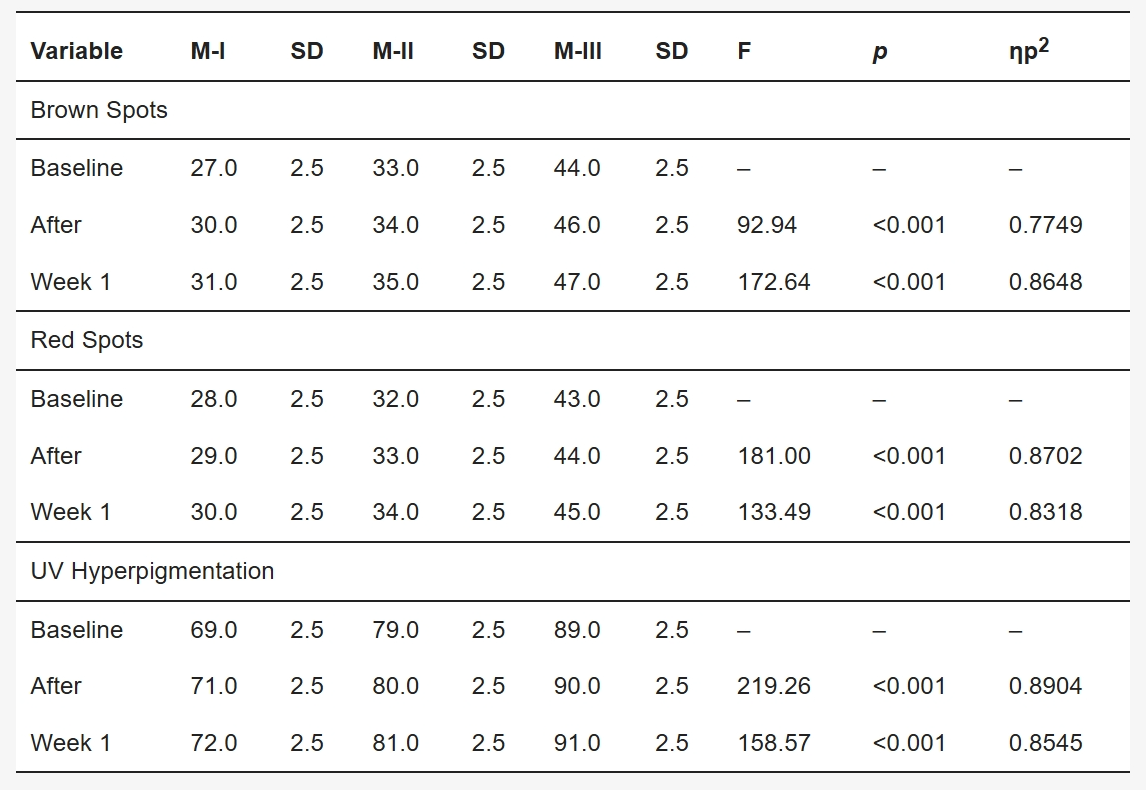Select the UV Hyperpigmentation section row
Image resolution: width=1146 pixels, height=790 pixels.
[573, 571]
